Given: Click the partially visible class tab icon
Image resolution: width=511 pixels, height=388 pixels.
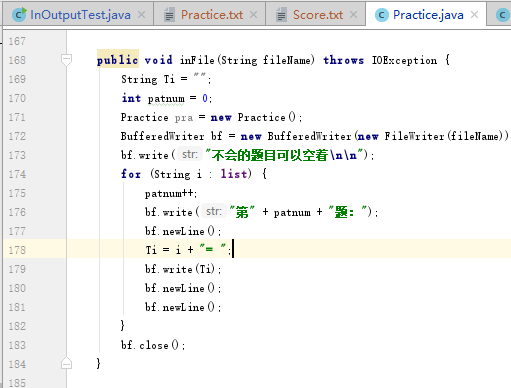Looking at the screenshot, I should point(503,15).
